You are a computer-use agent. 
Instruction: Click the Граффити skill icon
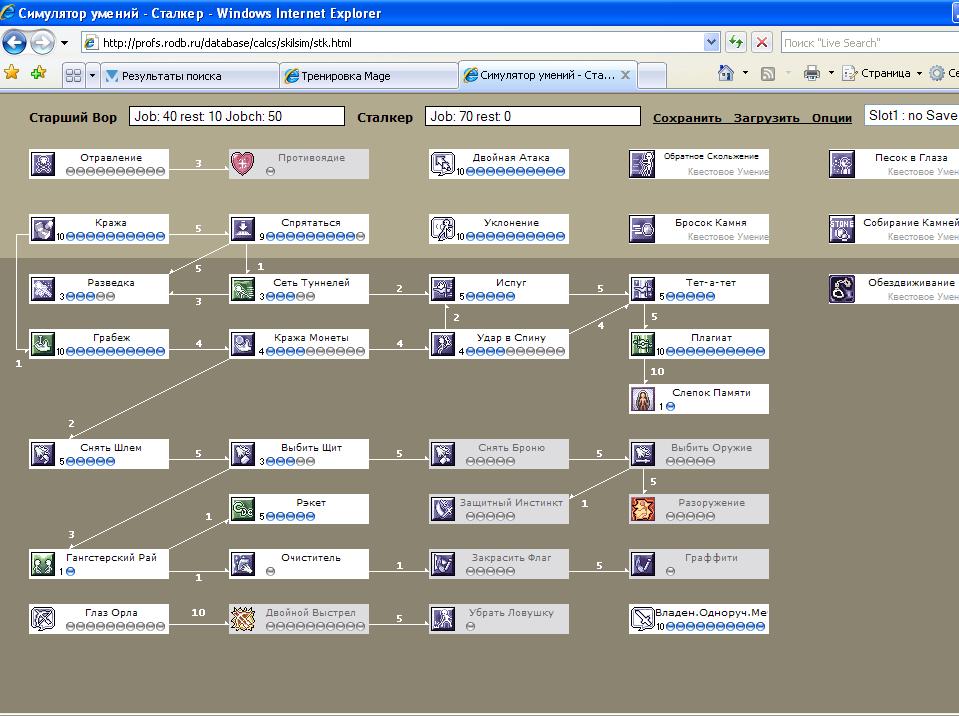tap(643, 564)
